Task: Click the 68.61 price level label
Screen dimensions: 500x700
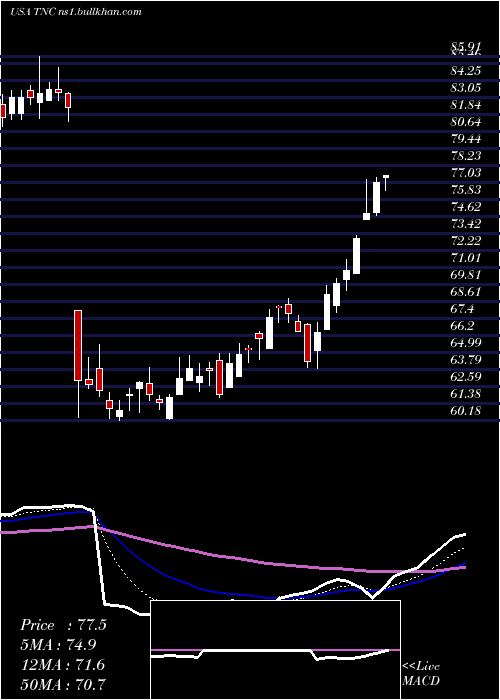Action: [466, 291]
